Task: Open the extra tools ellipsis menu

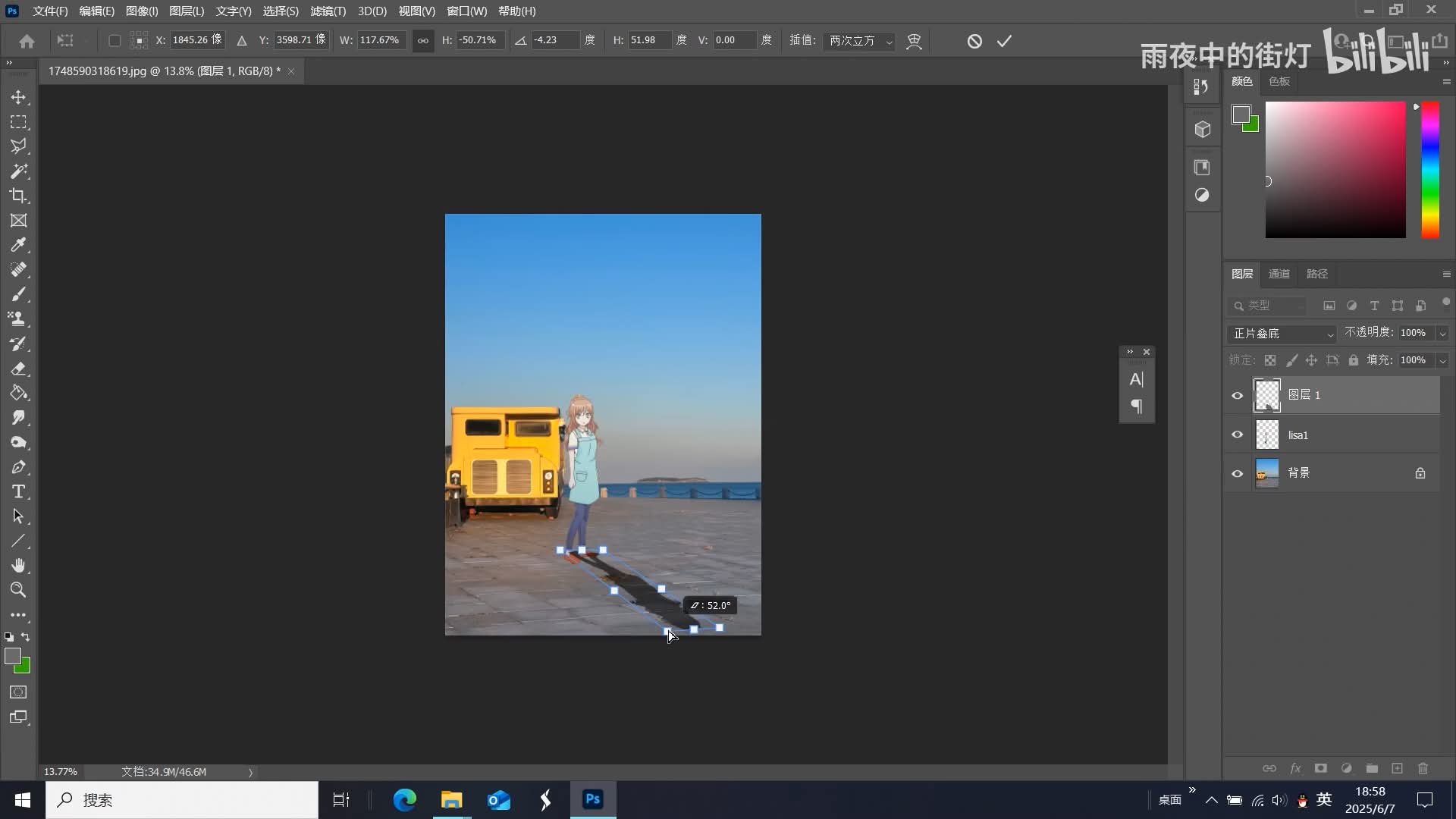Action: coord(18,615)
